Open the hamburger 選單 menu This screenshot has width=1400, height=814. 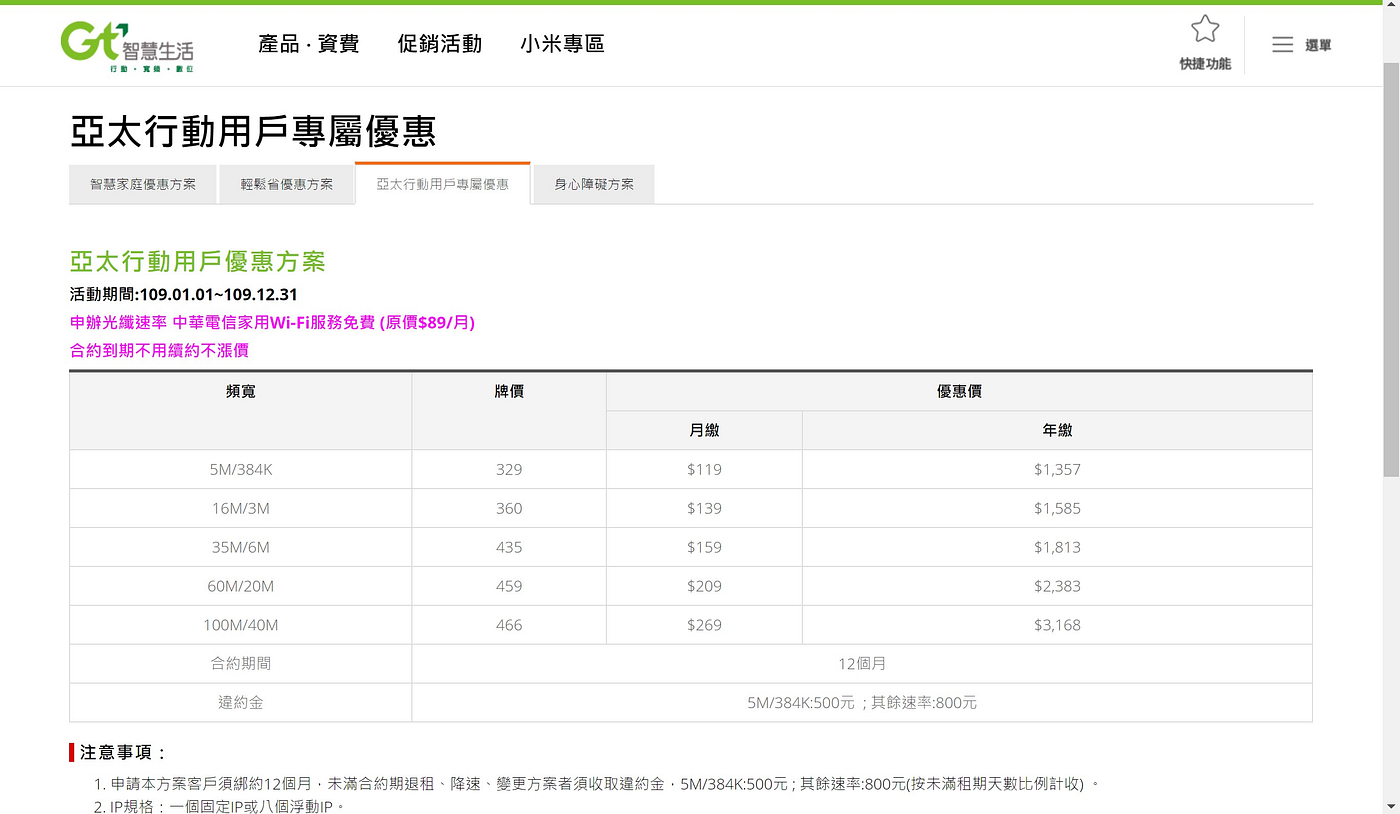[1301, 45]
